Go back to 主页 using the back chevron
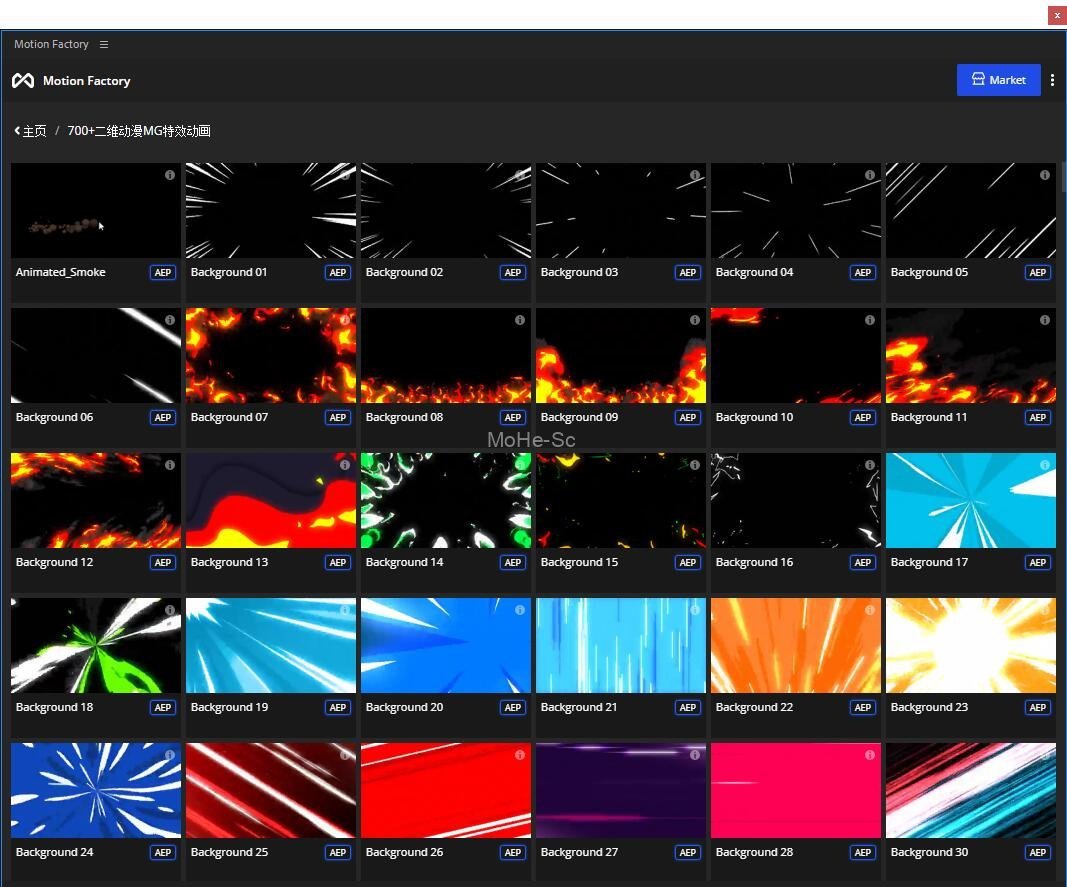Viewport: 1067px width, 887px height. (17, 131)
